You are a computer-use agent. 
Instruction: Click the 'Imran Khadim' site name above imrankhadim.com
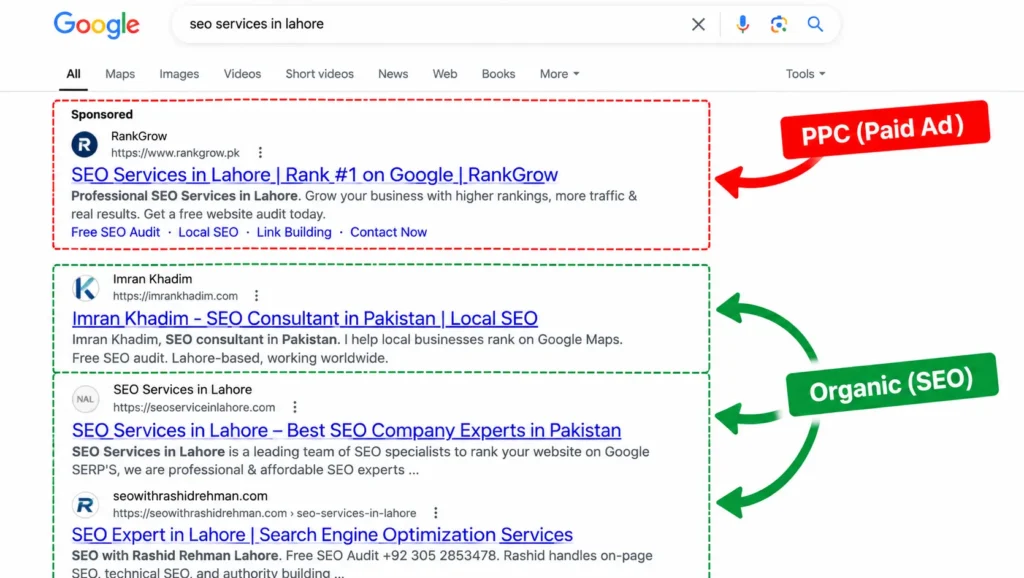tap(152, 279)
